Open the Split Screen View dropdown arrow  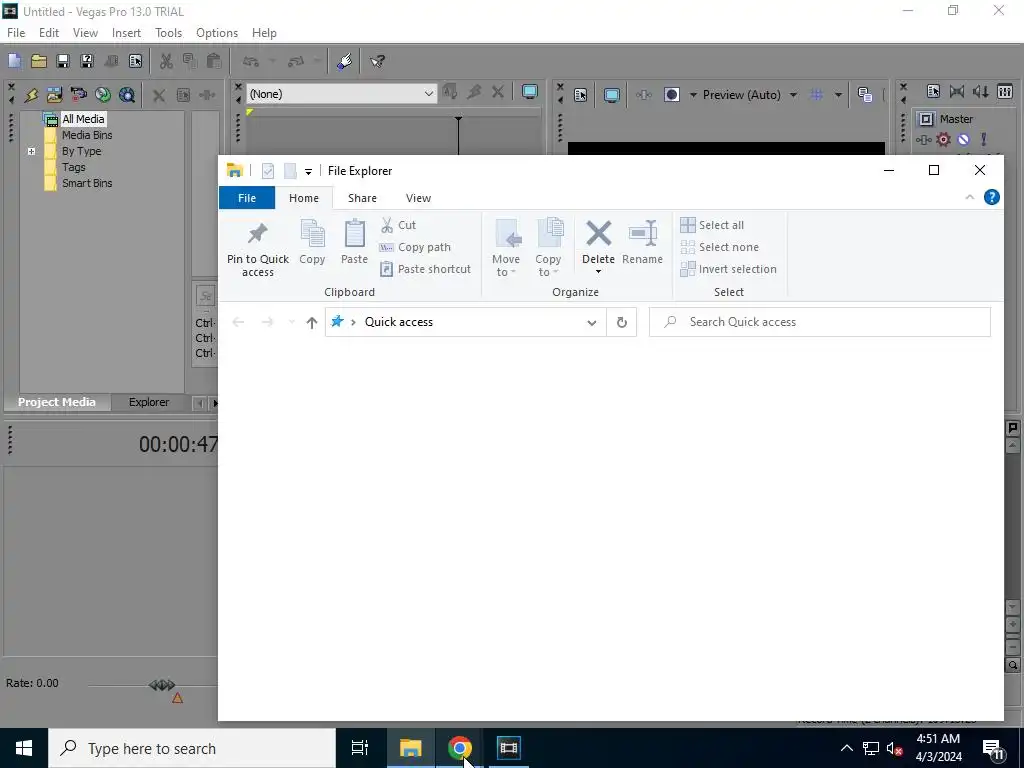coord(693,95)
